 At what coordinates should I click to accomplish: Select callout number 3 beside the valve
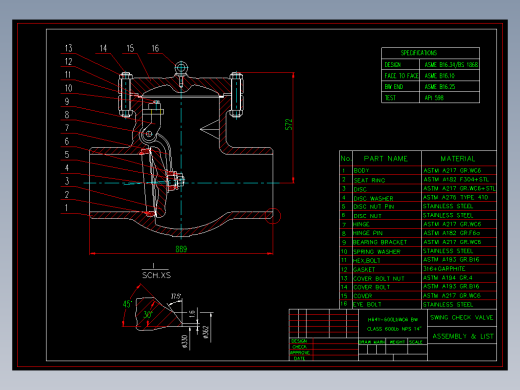click(67, 181)
